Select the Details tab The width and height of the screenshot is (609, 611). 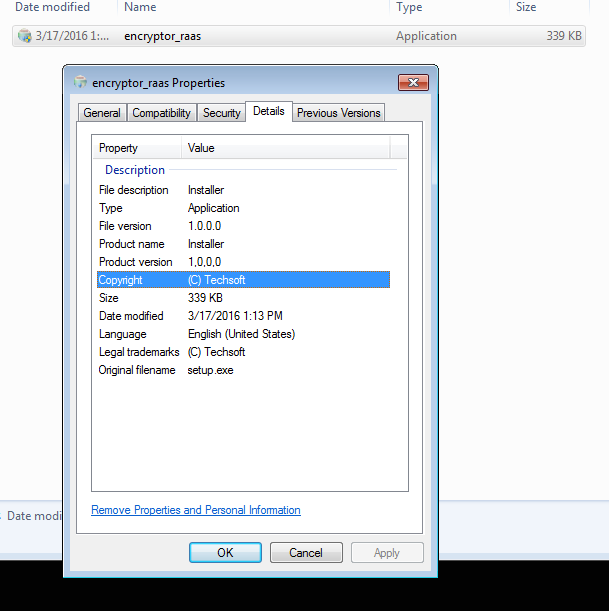click(x=269, y=111)
